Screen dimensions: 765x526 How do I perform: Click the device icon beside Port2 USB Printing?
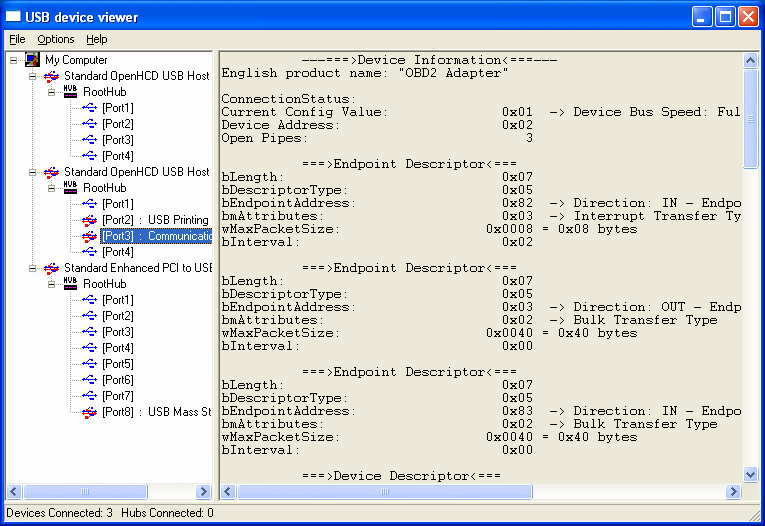[89, 220]
